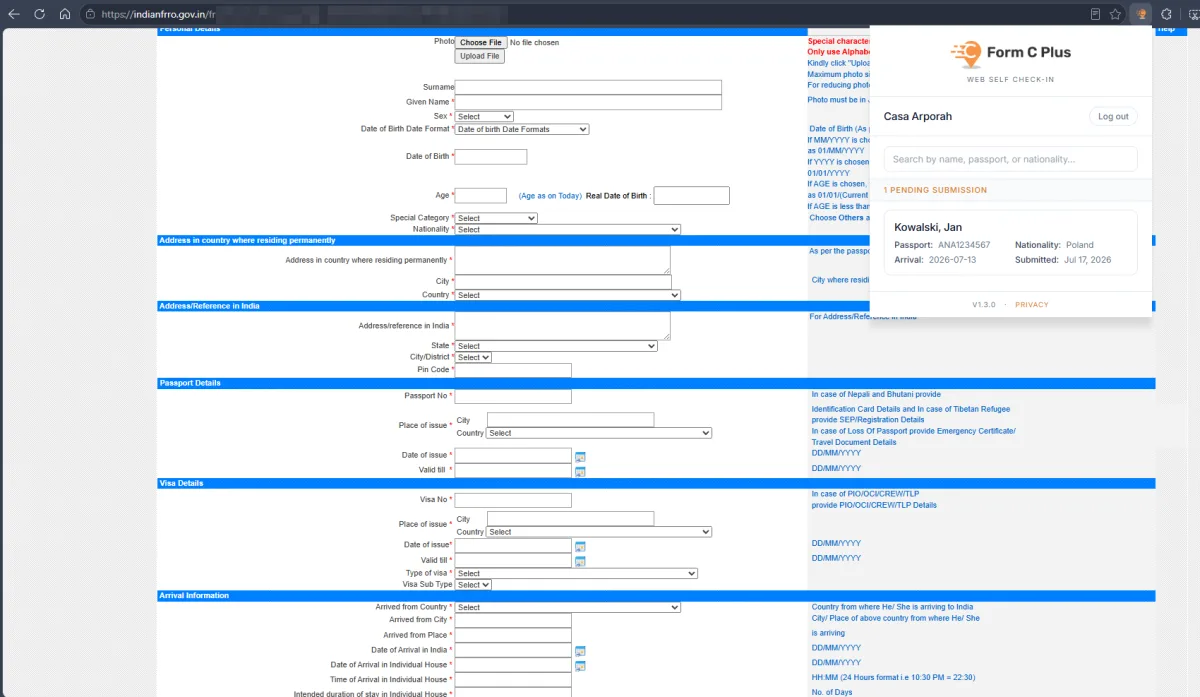The image size is (1200, 697).
Task: Click the V1.3.0 version label
Action: (x=983, y=304)
